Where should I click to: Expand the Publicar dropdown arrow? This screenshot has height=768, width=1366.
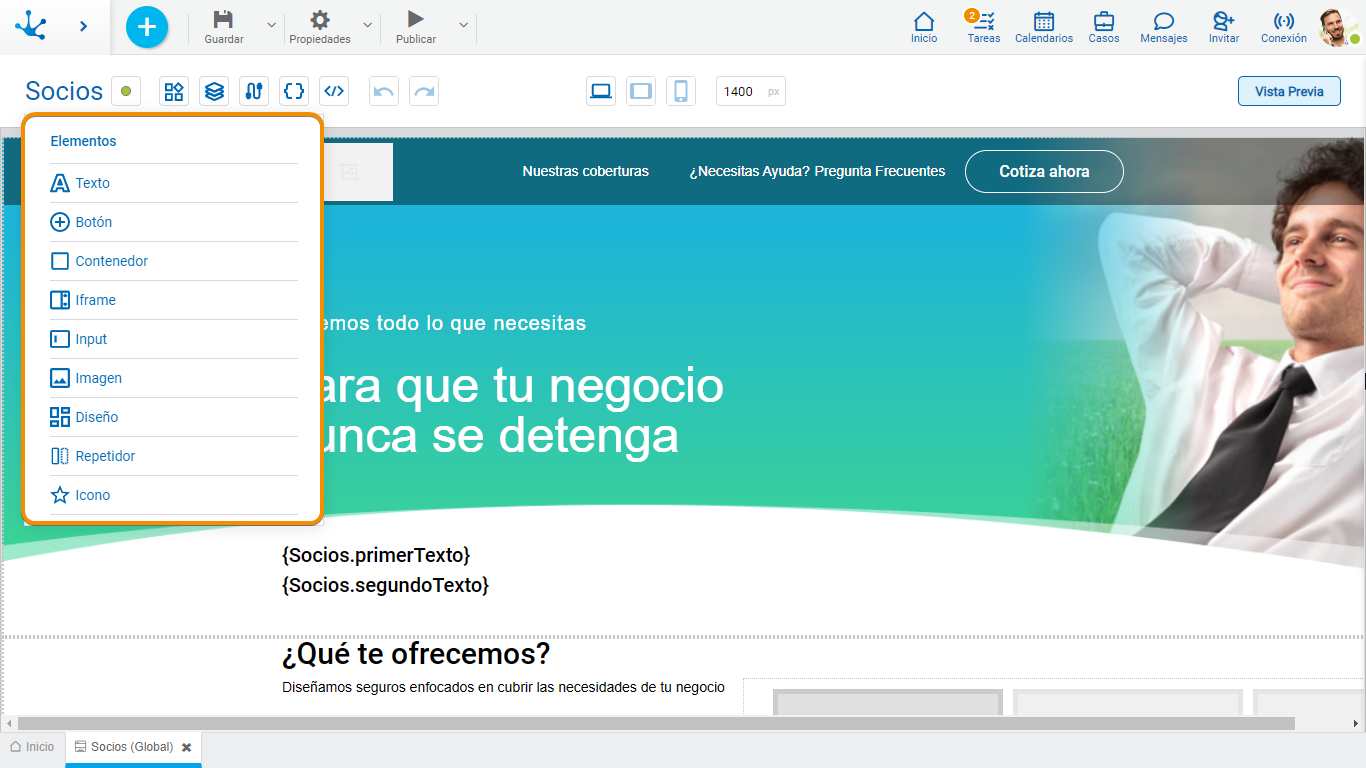(463, 25)
